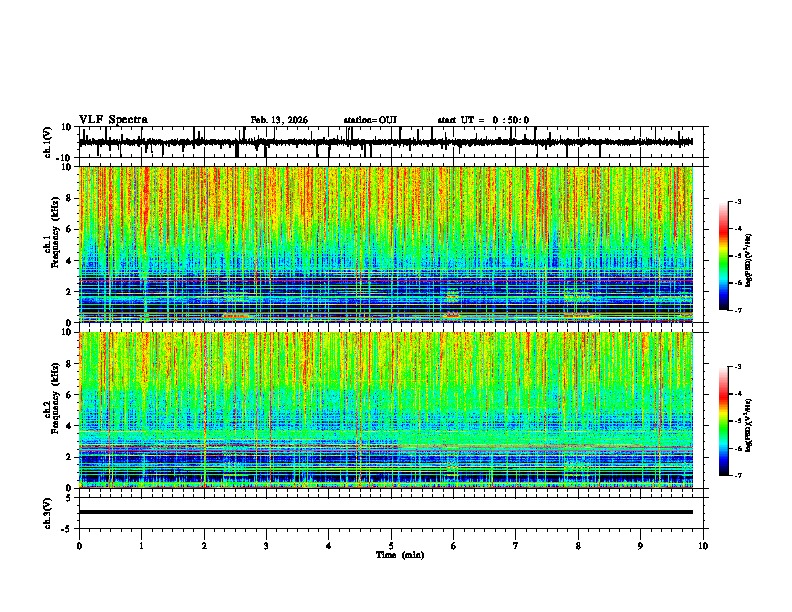This screenshot has height=612, width=792.
Task: Click time axis tick label "9"
Action: coord(640,546)
